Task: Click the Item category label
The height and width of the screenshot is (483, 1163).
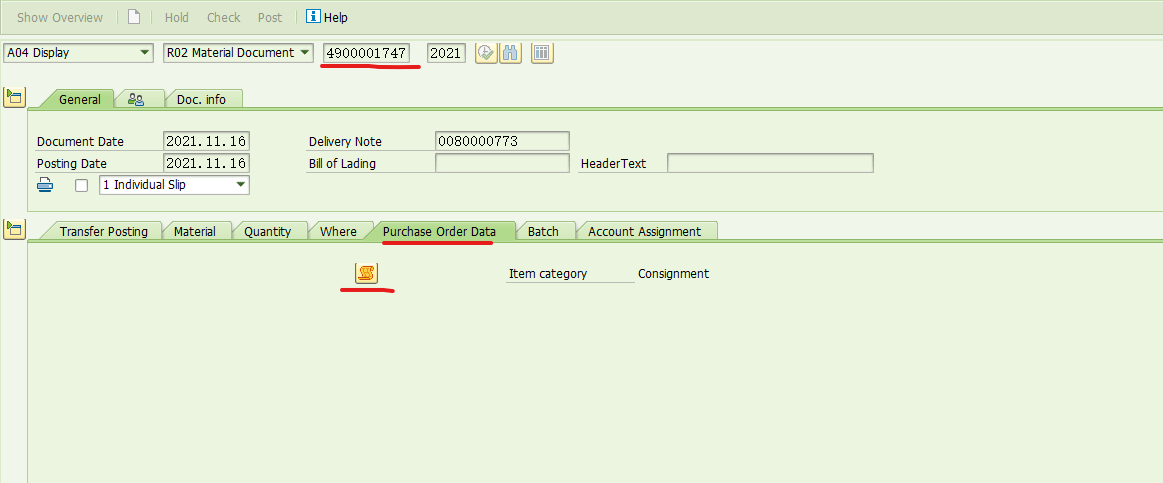Action: 548,274
